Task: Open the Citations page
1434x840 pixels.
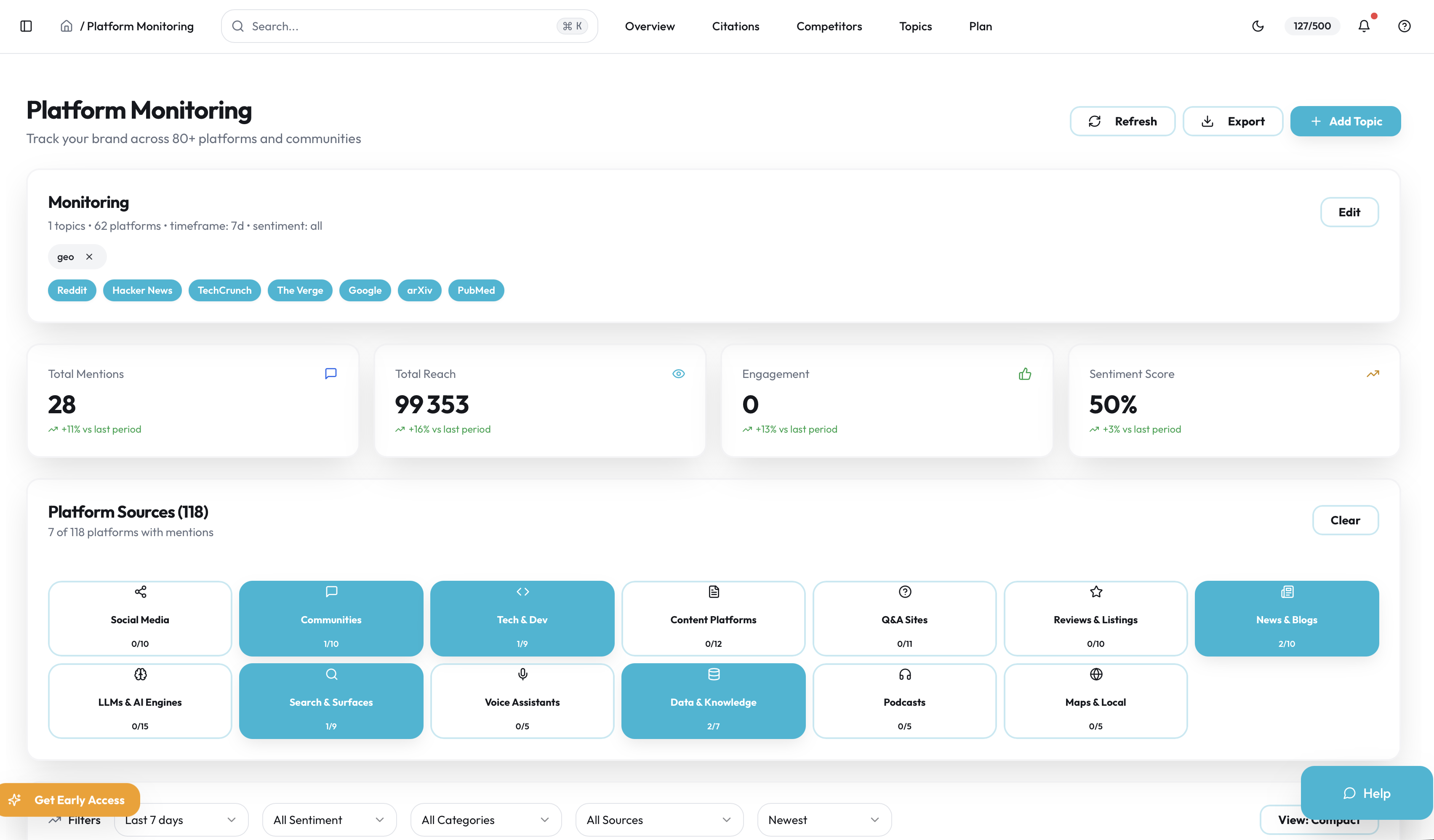Action: point(735,26)
